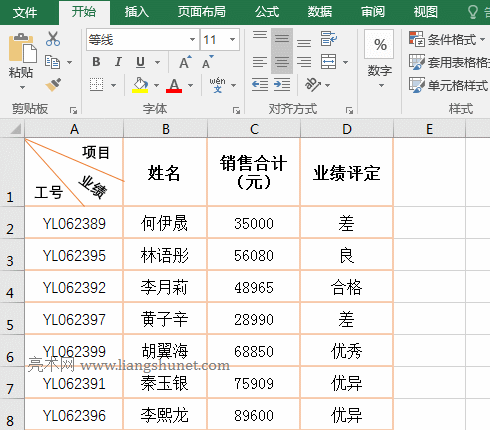Open 条件格式 conditional formatting

(x=447, y=39)
